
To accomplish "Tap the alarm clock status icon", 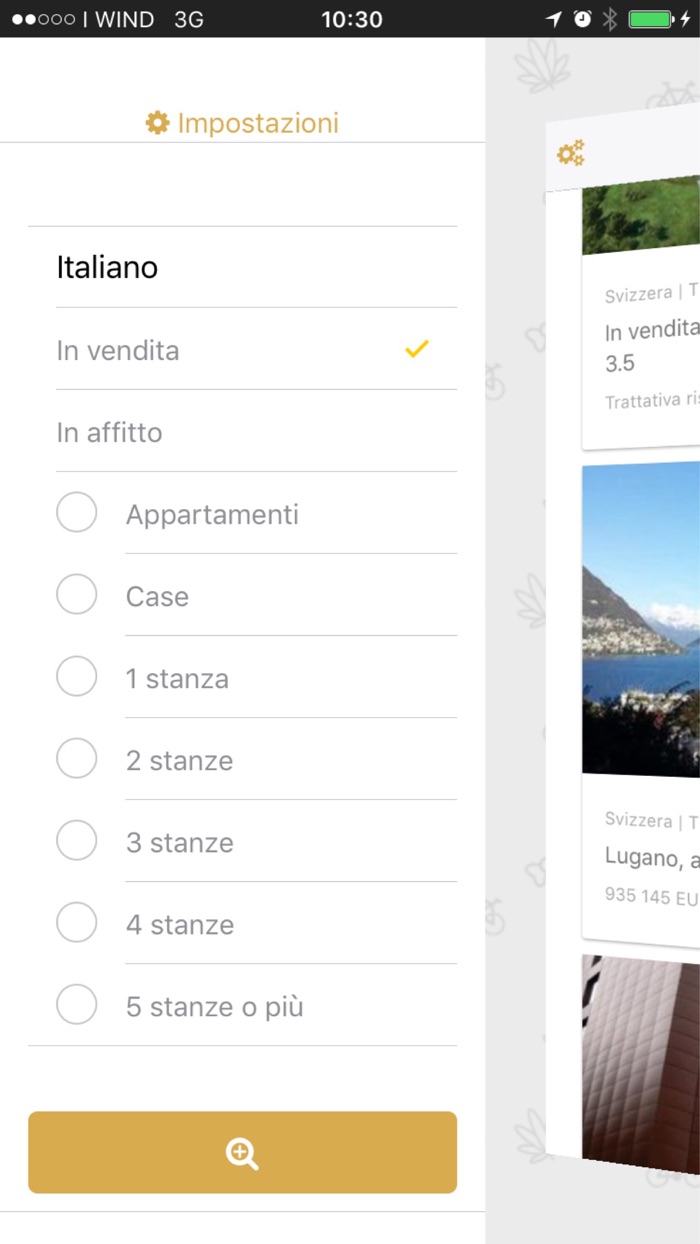I will point(582,19).
